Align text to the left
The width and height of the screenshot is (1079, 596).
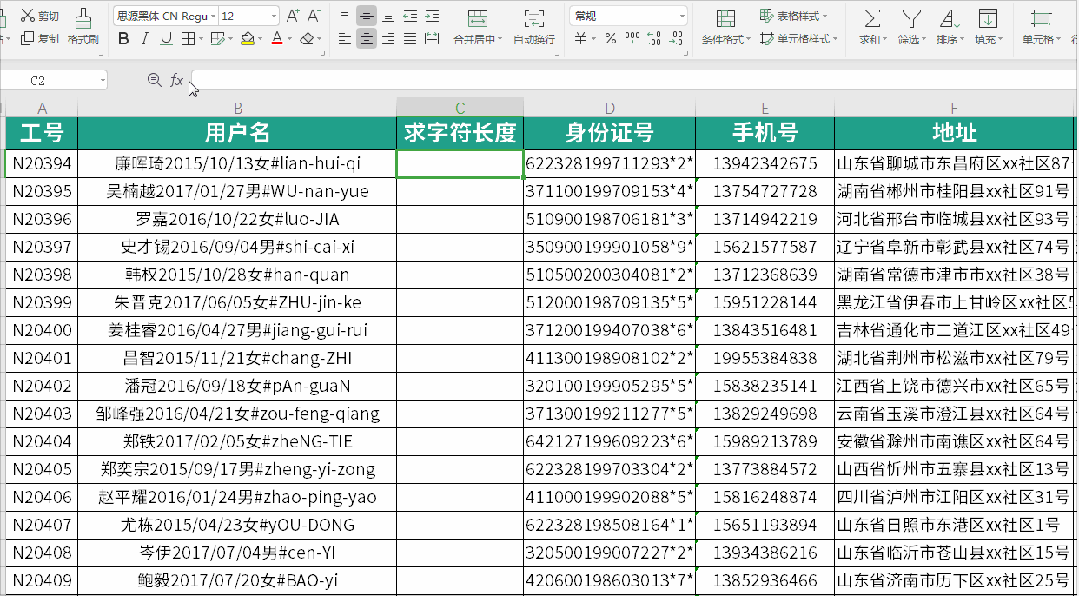pyautogui.click(x=345, y=39)
